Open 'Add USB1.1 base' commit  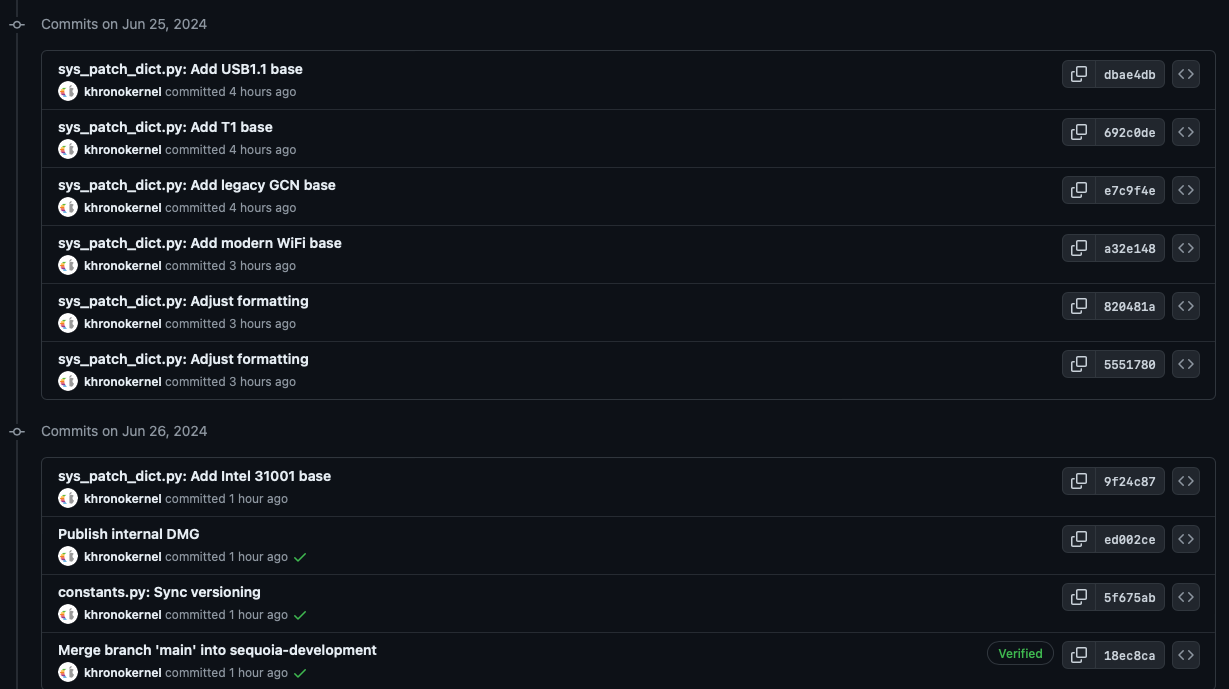coord(180,69)
